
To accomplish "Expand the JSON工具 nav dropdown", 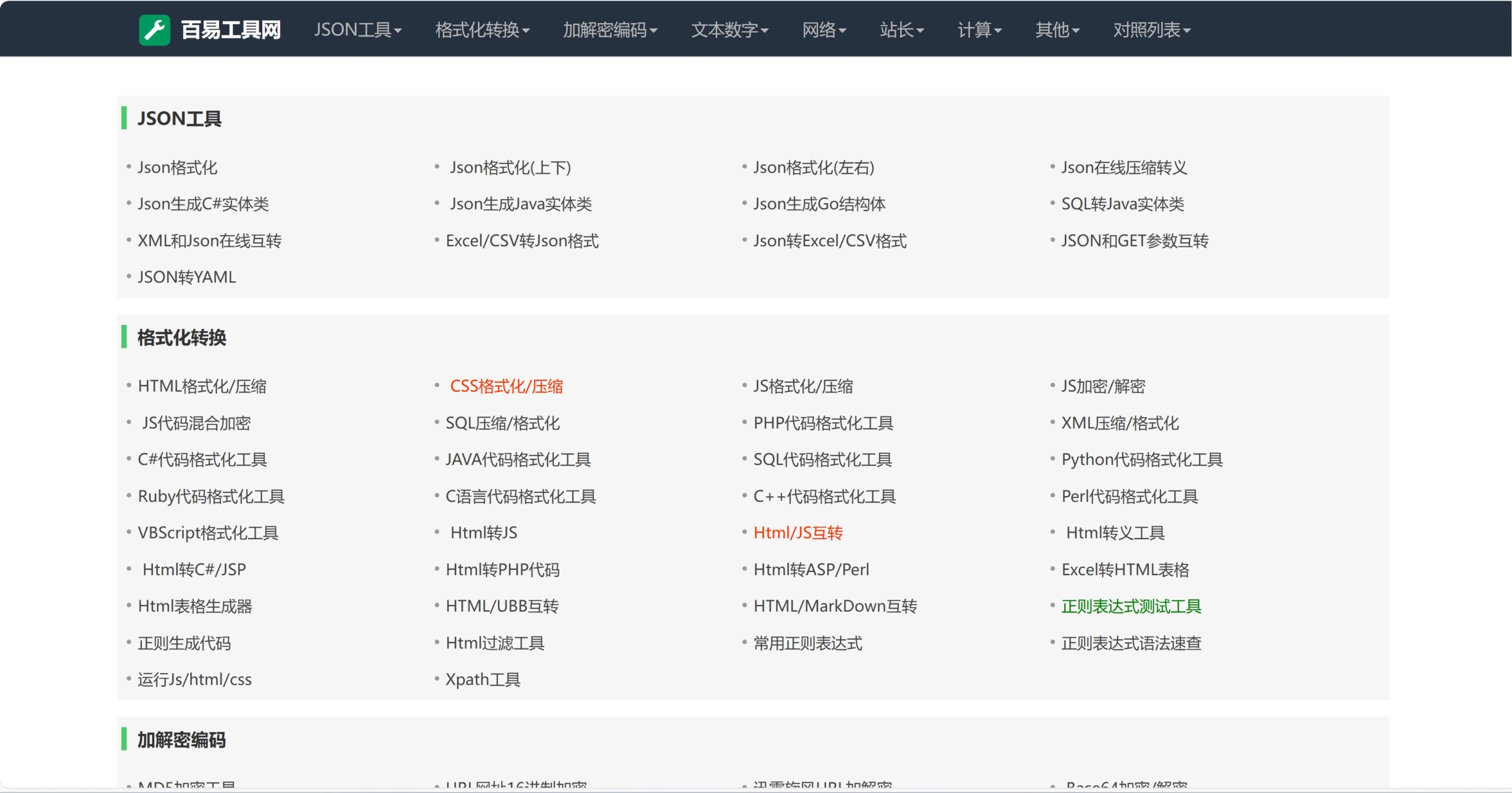I will (358, 30).
